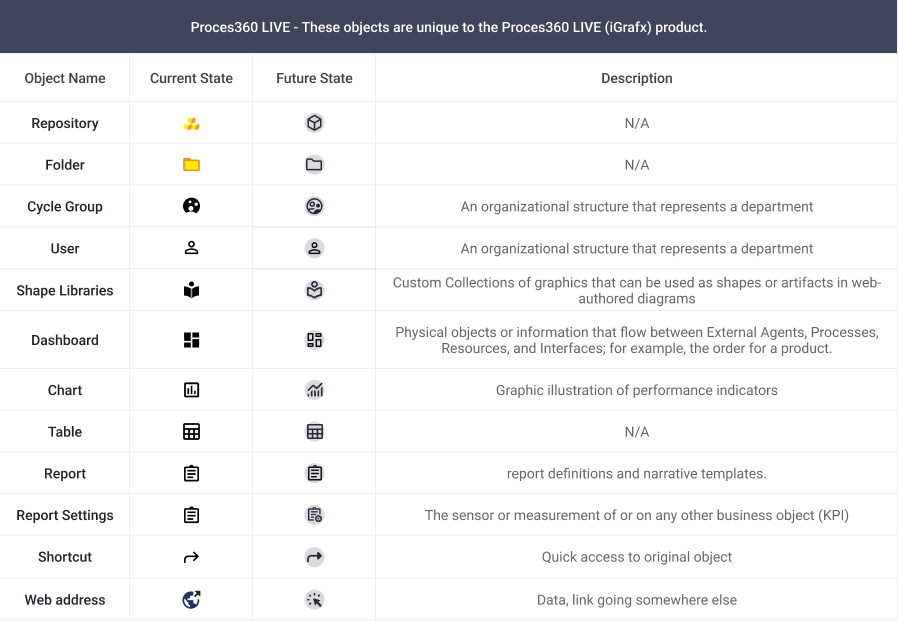This screenshot has width=898, height=621.
Task: Click the Future State Folder icon
Action: (x=314, y=165)
